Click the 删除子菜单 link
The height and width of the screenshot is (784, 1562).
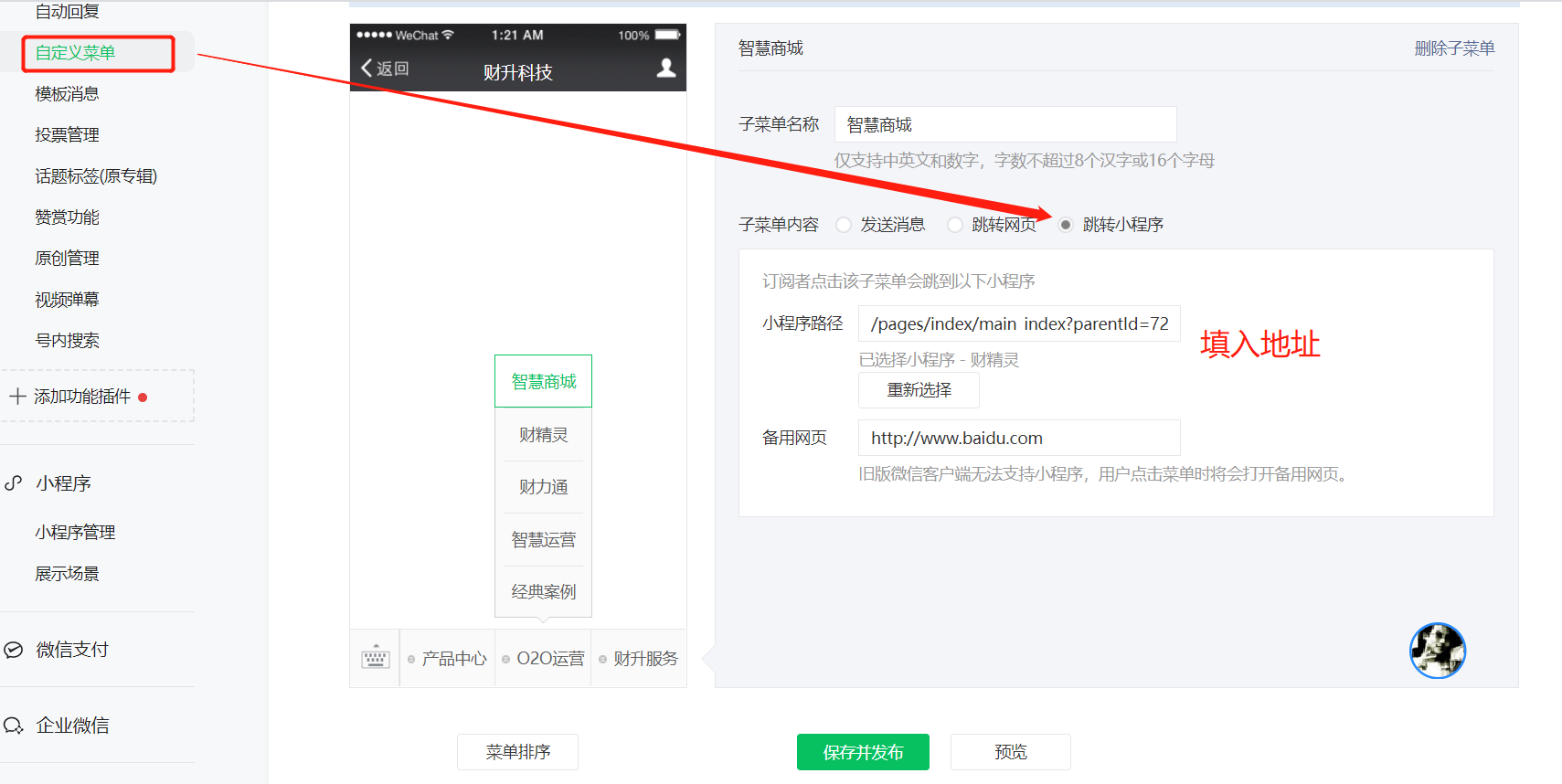click(x=1454, y=48)
